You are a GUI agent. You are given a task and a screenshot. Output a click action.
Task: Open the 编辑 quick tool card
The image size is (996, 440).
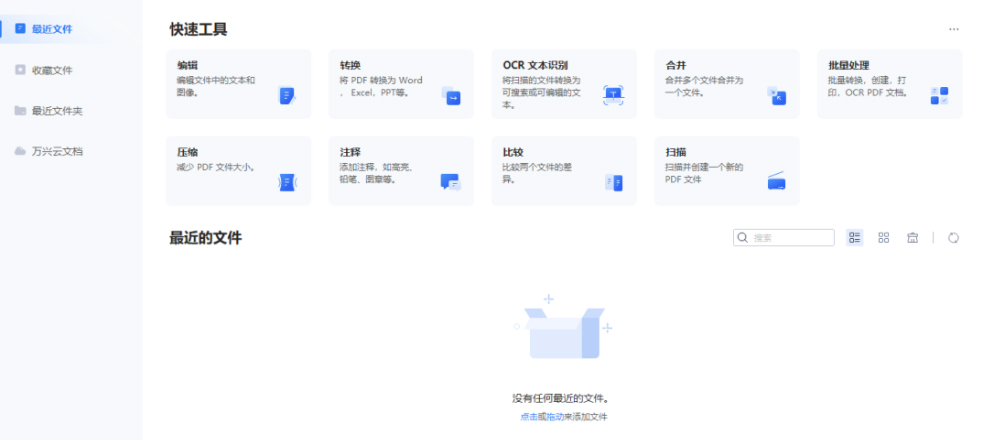click(239, 84)
